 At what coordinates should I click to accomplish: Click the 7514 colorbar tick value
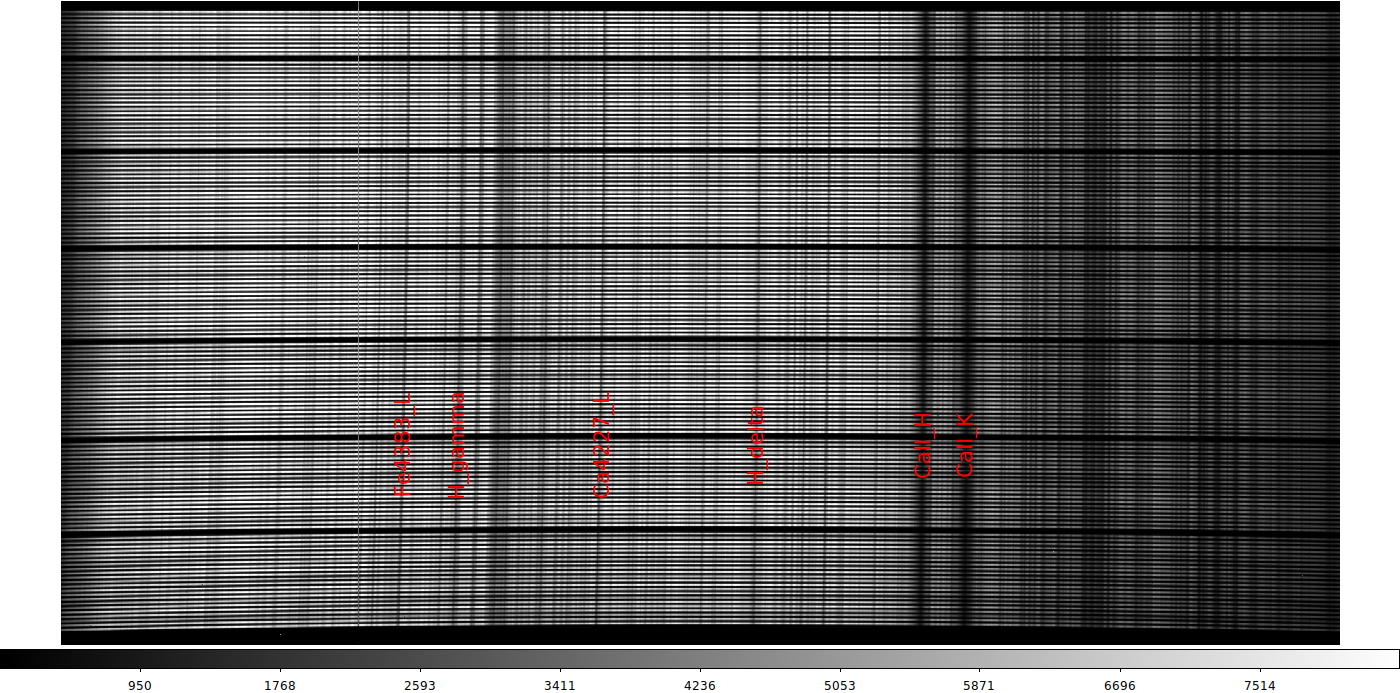[1260, 685]
